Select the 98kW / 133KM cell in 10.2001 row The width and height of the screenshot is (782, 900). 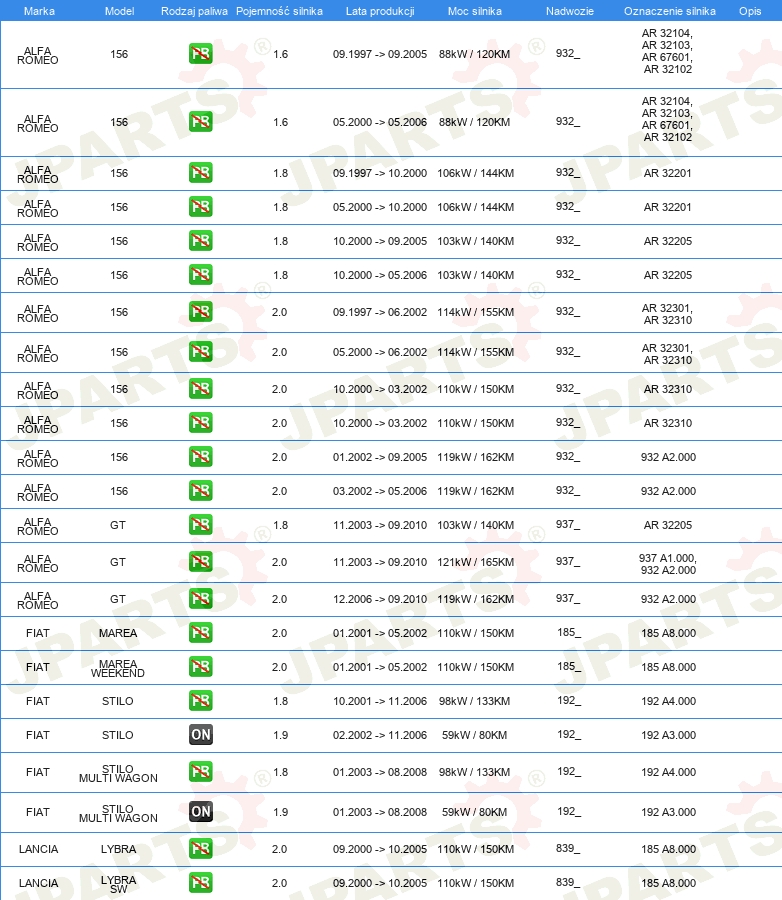(x=475, y=701)
